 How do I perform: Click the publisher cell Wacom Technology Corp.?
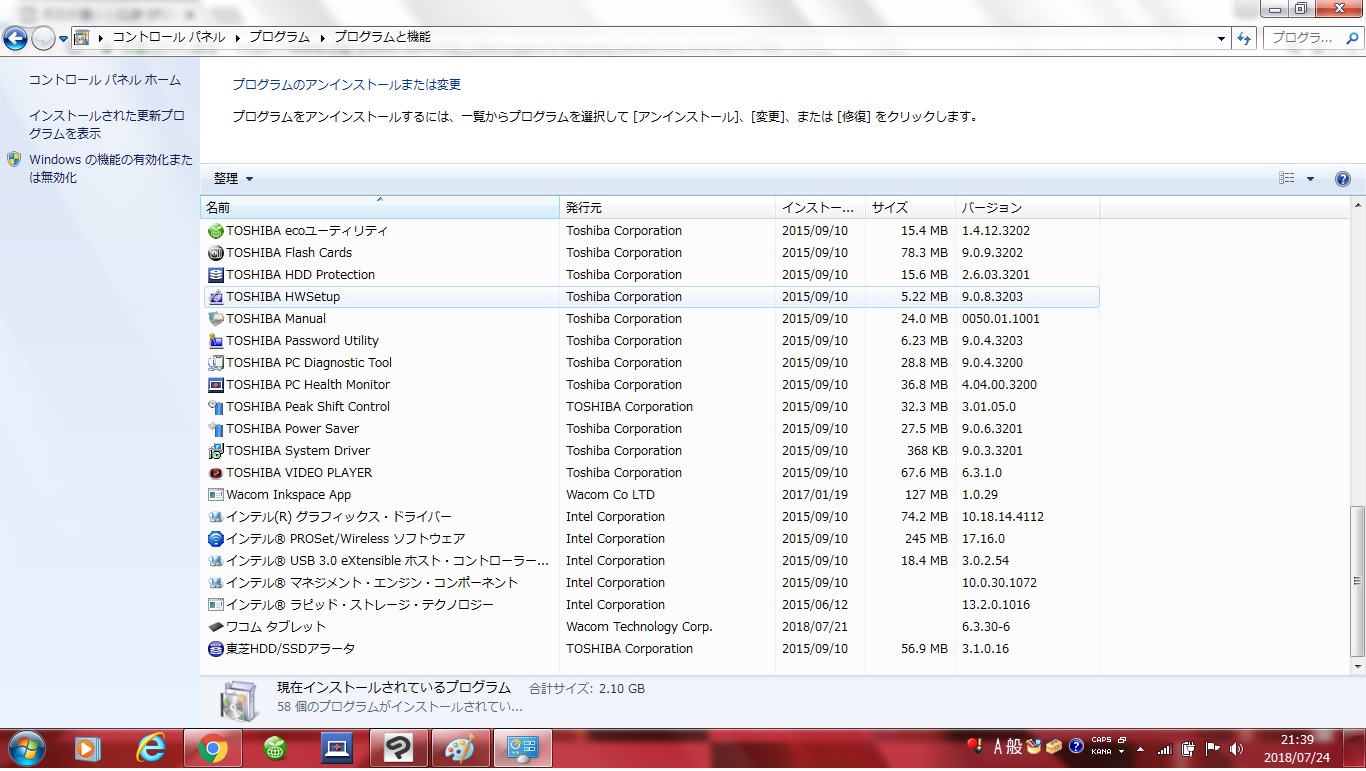pyautogui.click(x=639, y=627)
